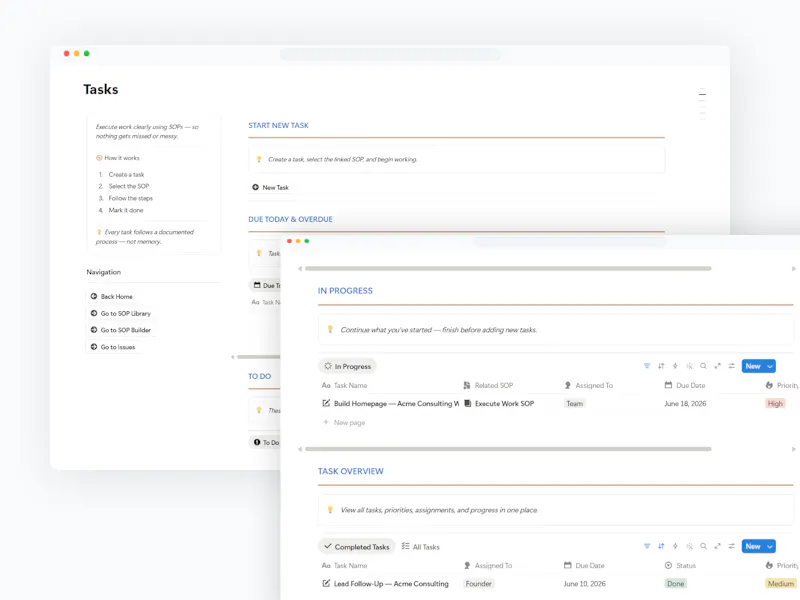Screen dimensions: 800x600
Task: Open In Progress database full screen with expand arrows
Action: point(717,366)
